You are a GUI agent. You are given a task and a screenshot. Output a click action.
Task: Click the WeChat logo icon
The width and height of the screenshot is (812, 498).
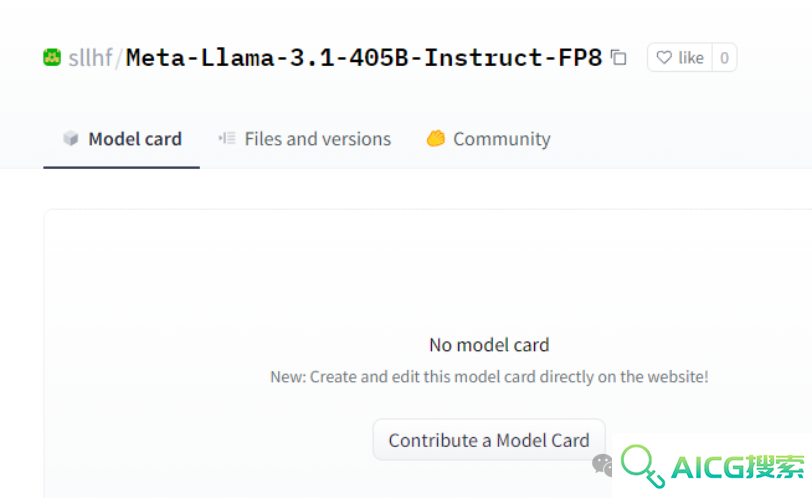pos(602,464)
